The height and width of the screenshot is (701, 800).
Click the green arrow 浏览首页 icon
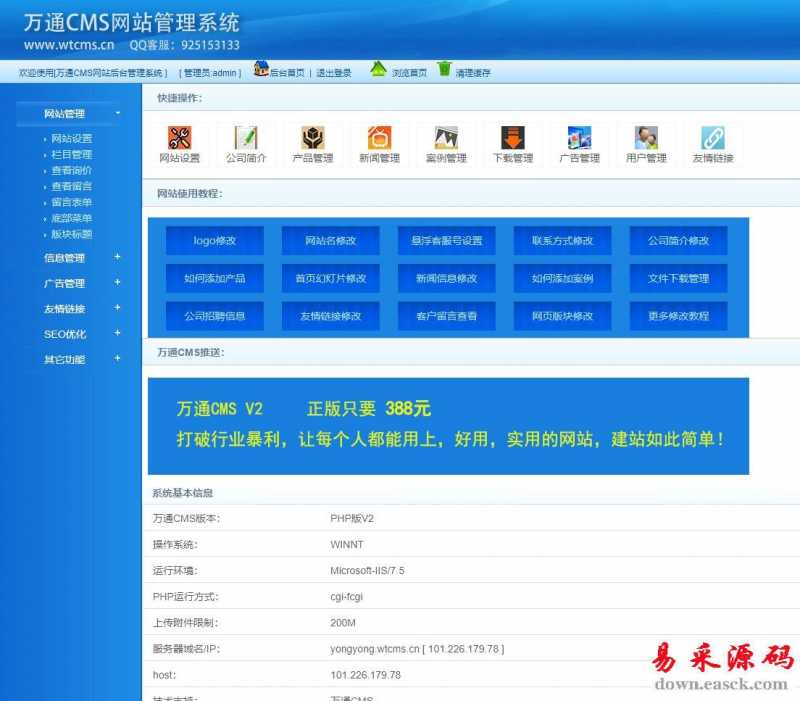378,68
